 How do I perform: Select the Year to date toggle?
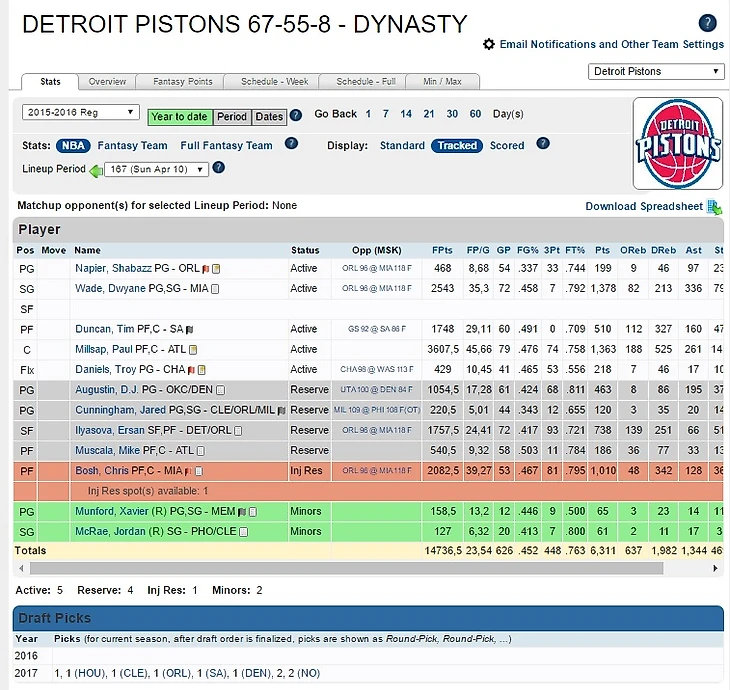point(180,117)
